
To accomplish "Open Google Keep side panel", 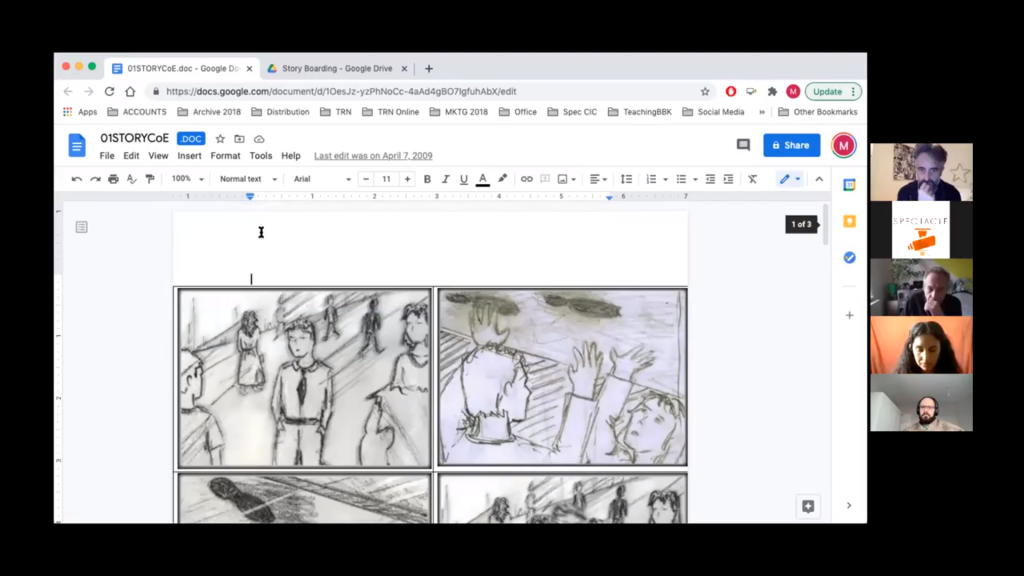I will click(849, 221).
